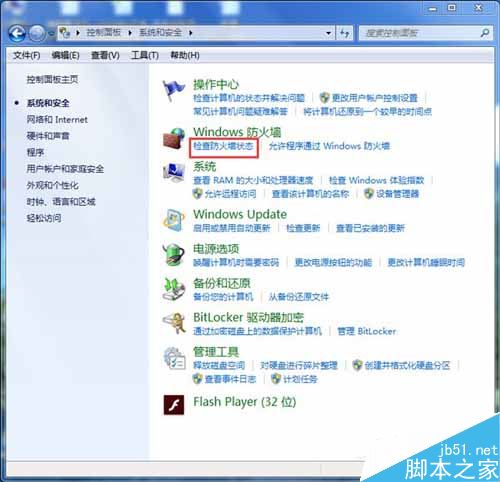Image resolution: width=500 pixels, height=482 pixels.
Task: Click the search magnifier icon
Action: pos(485,33)
